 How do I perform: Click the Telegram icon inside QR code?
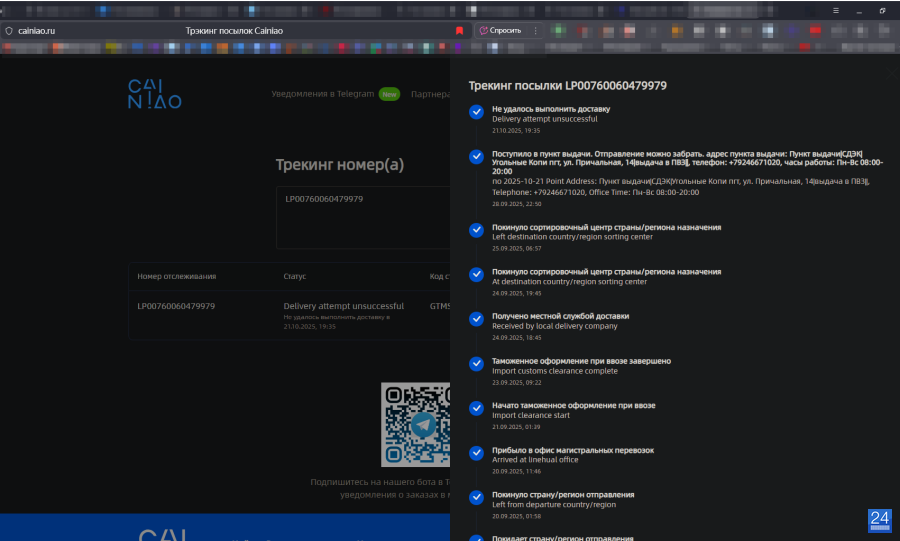pos(425,425)
